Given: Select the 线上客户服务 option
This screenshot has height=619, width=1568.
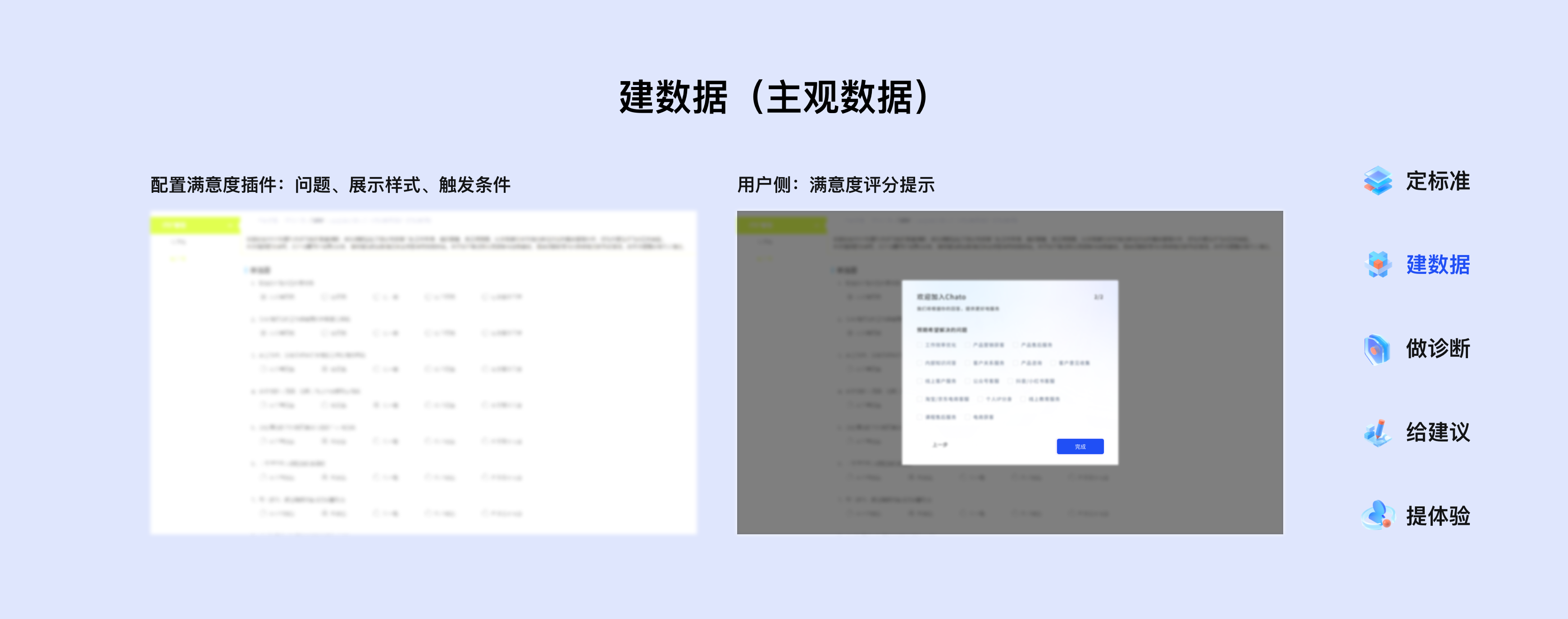Looking at the screenshot, I should (x=920, y=382).
